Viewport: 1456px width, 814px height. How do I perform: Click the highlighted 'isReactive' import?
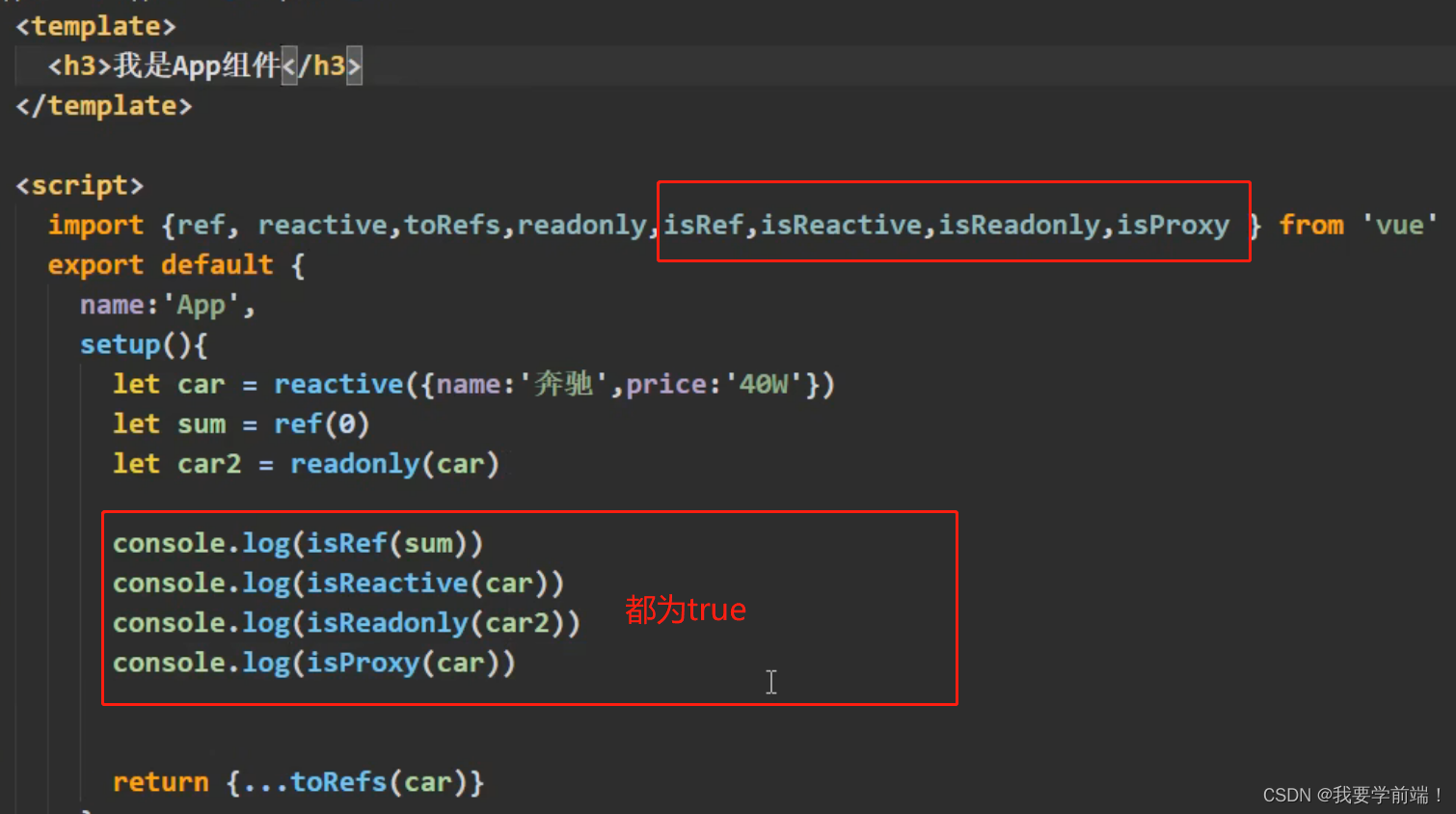coord(841,225)
